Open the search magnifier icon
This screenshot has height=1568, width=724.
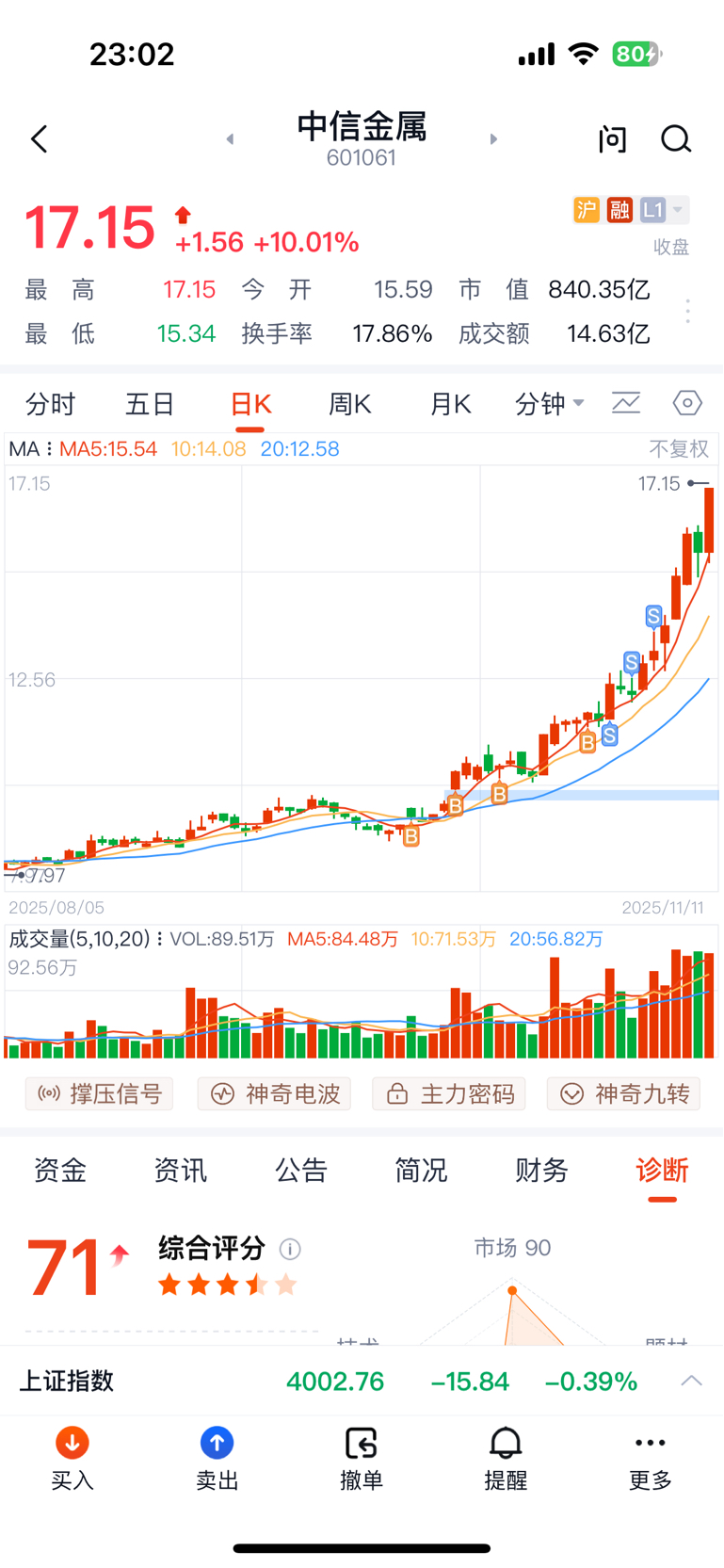[676, 139]
